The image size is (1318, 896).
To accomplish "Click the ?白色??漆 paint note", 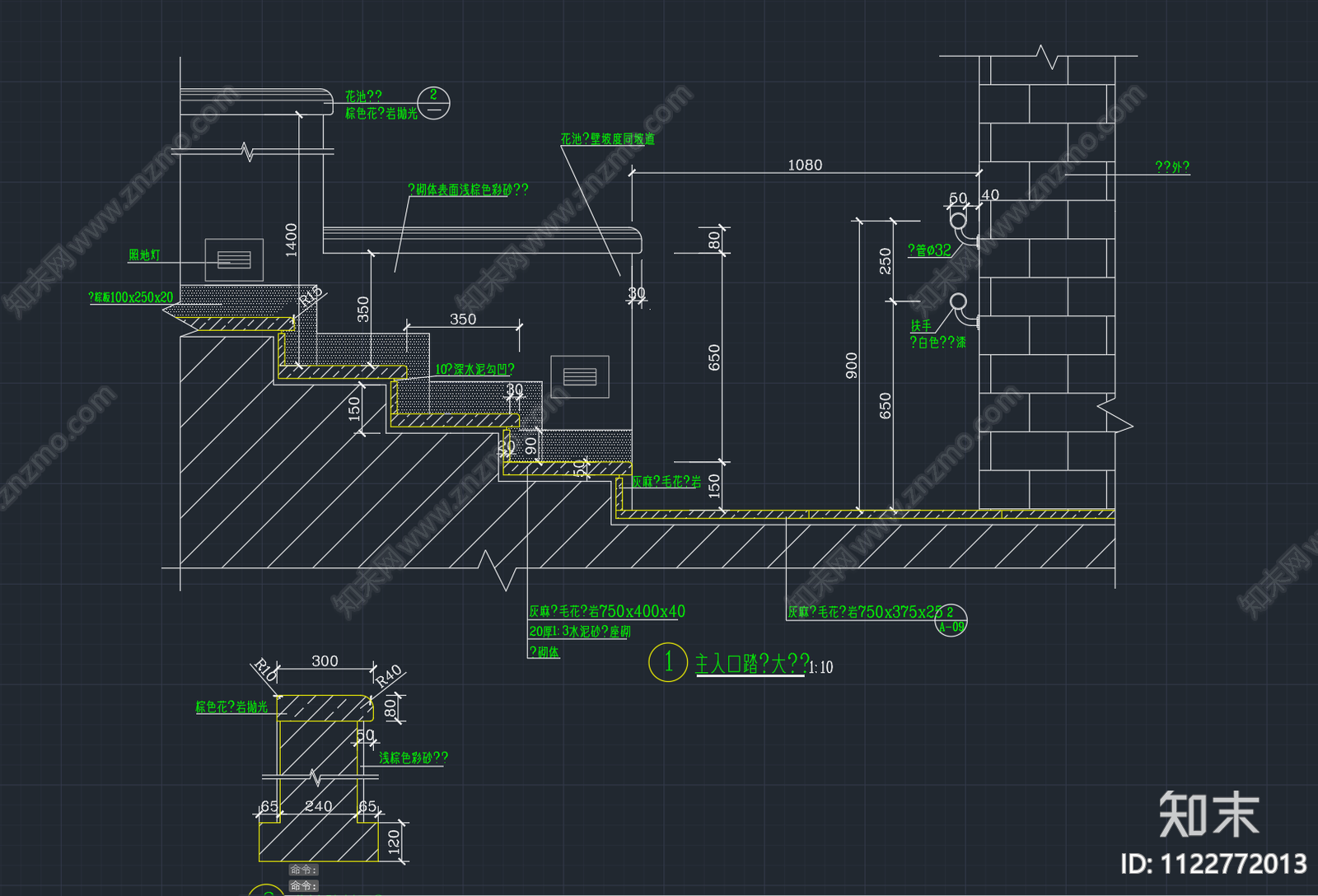I will coord(937,343).
